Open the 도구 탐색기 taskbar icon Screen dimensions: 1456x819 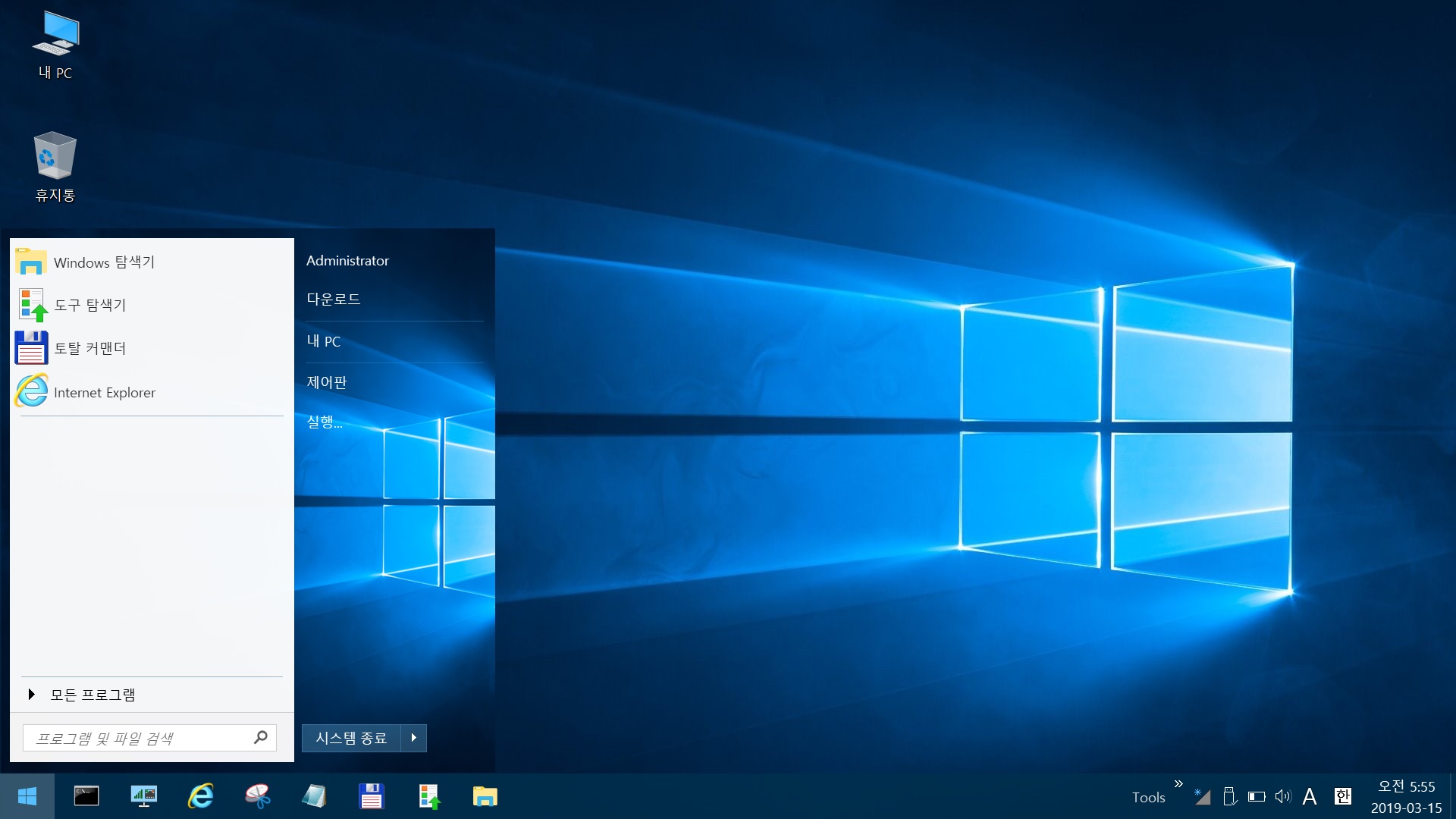coord(428,796)
